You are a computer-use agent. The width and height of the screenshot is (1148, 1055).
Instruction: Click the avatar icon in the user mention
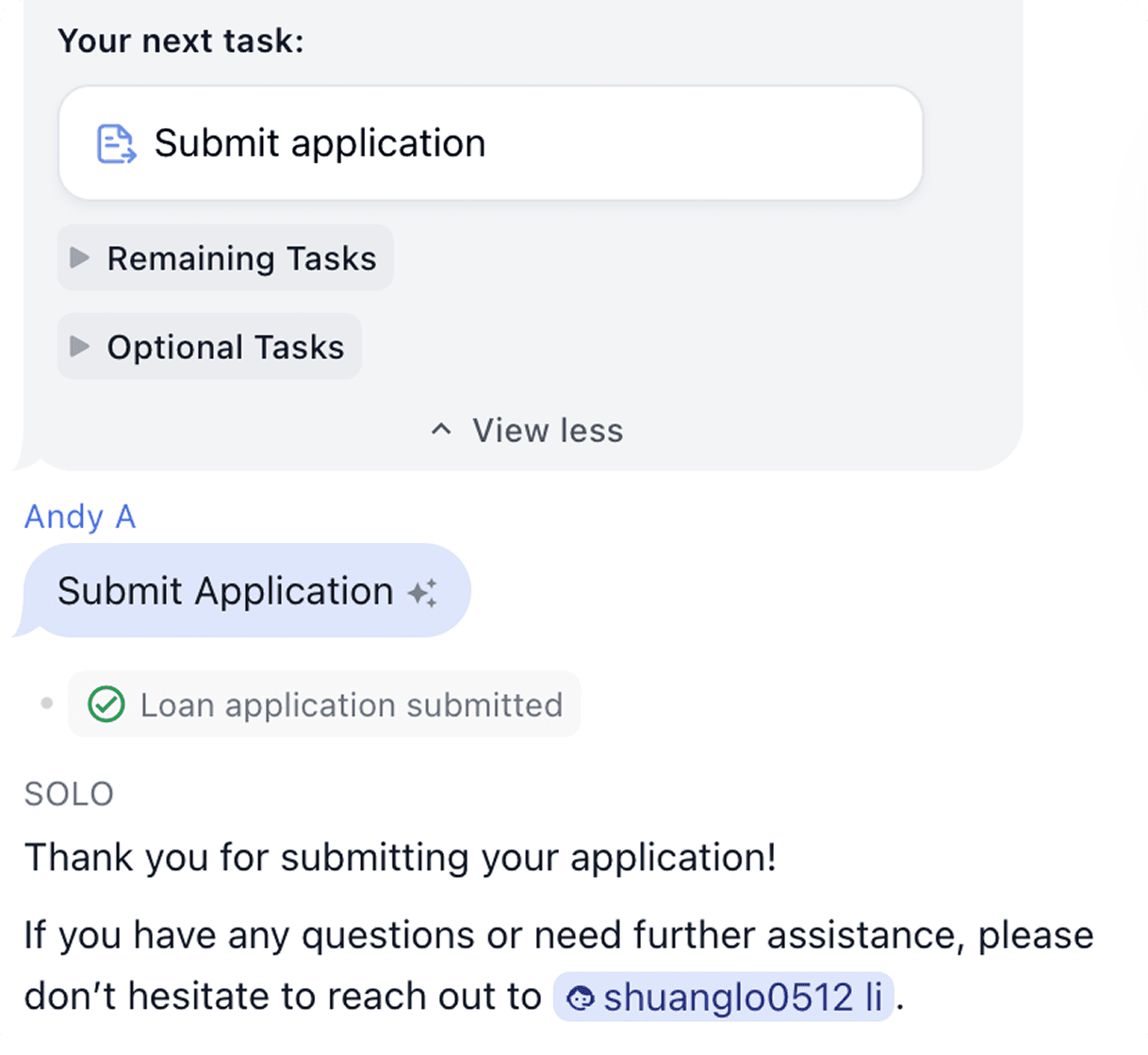pyautogui.click(x=581, y=997)
